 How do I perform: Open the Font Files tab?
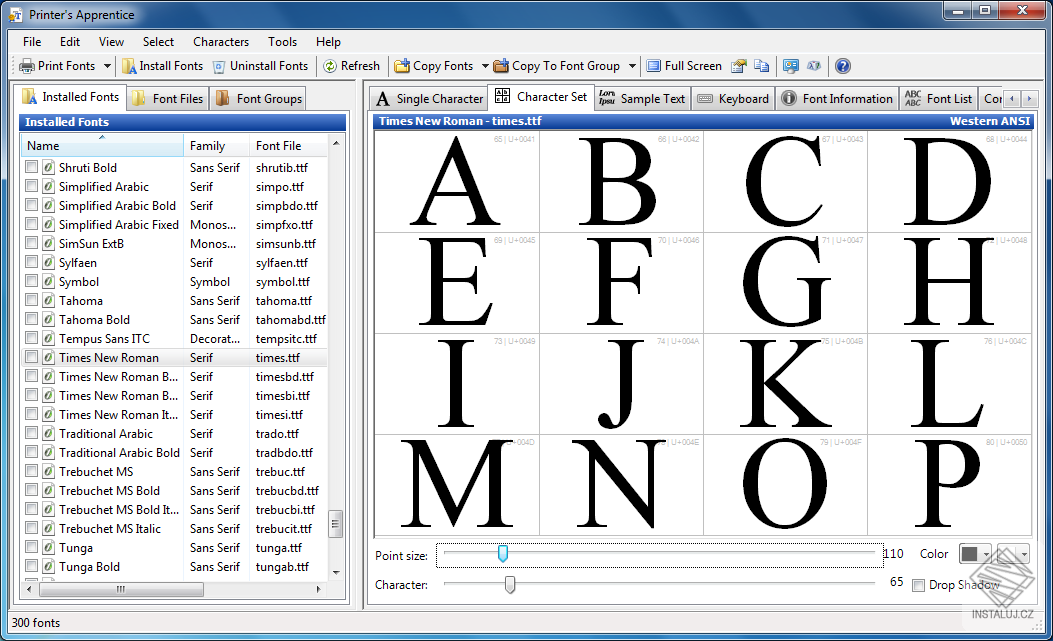click(168, 99)
